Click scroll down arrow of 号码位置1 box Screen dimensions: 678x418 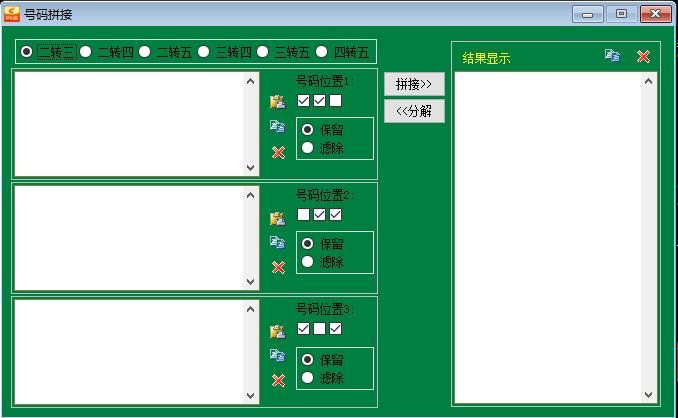[251, 167]
